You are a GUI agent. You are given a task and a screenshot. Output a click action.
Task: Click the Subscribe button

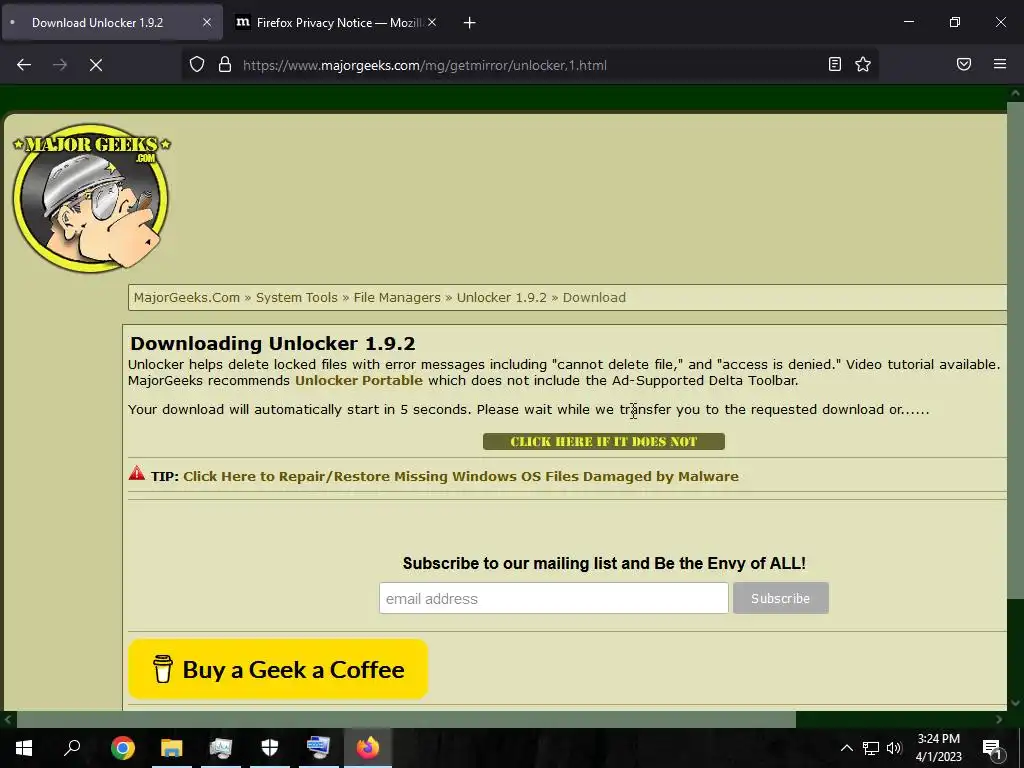click(780, 598)
